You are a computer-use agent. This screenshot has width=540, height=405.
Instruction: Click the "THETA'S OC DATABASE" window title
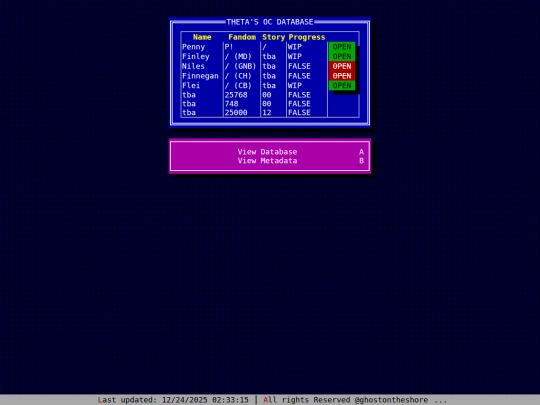click(x=270, y=22)
